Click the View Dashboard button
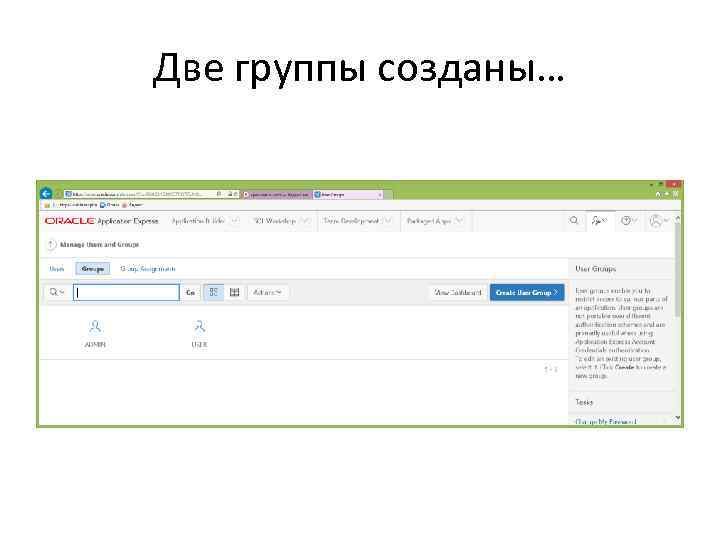This screenshot has height=540, width=720. 458,292
